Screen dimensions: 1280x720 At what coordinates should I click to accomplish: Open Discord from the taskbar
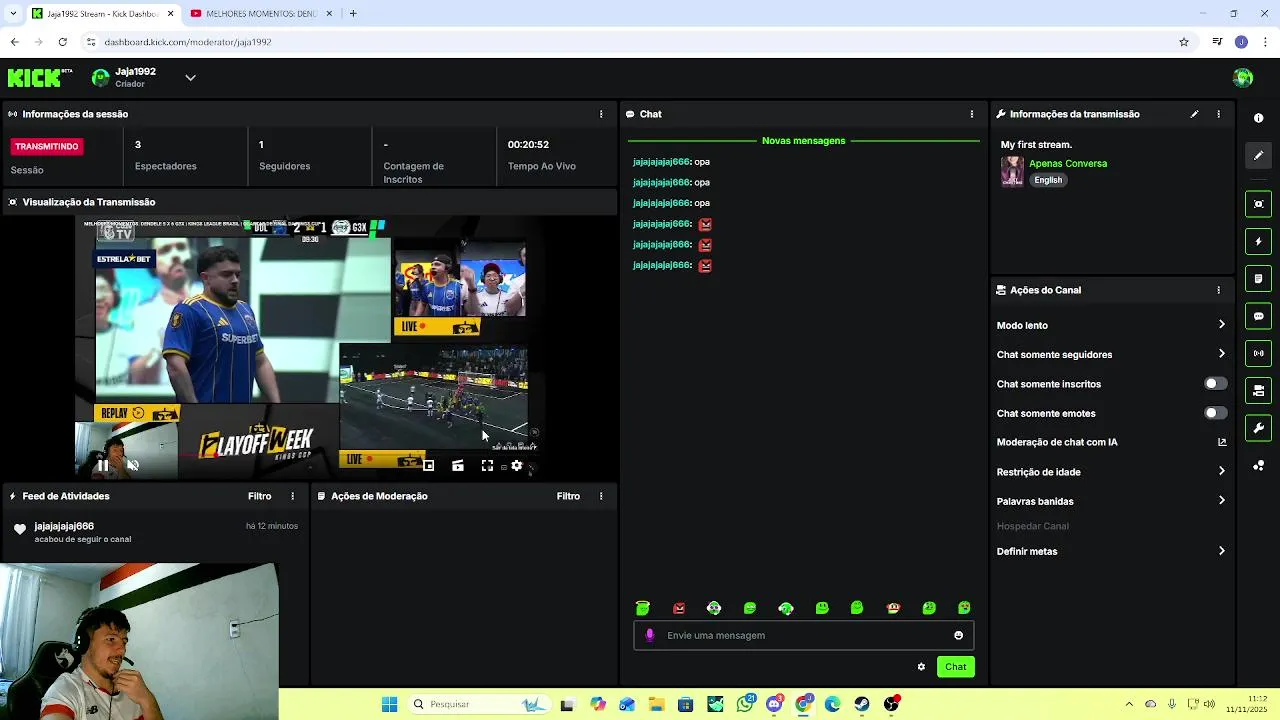click(x=773, y=704)
